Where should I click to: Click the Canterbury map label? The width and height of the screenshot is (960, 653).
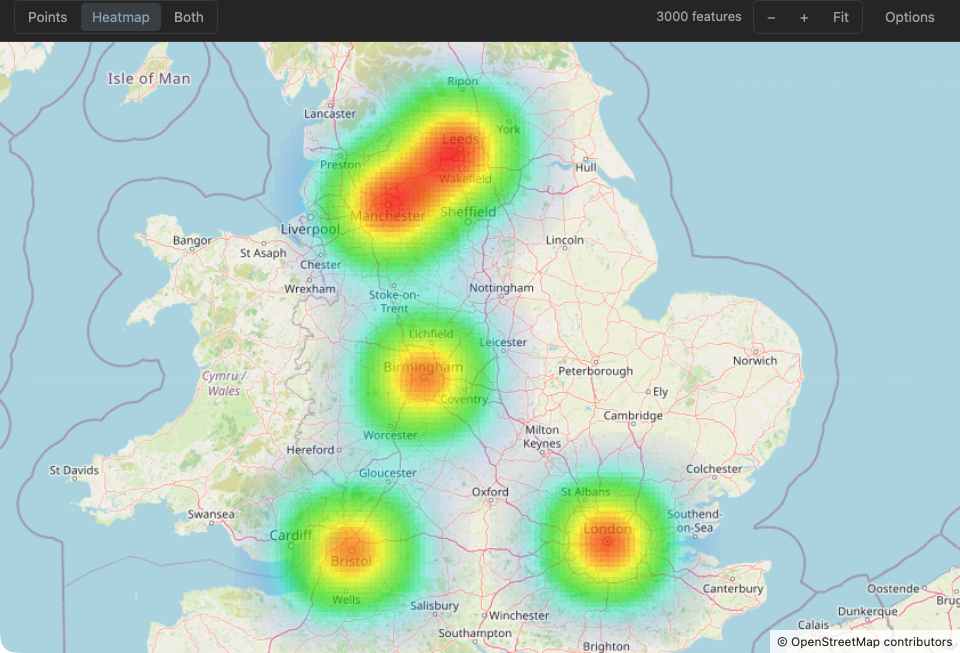(x=733, y=589)
